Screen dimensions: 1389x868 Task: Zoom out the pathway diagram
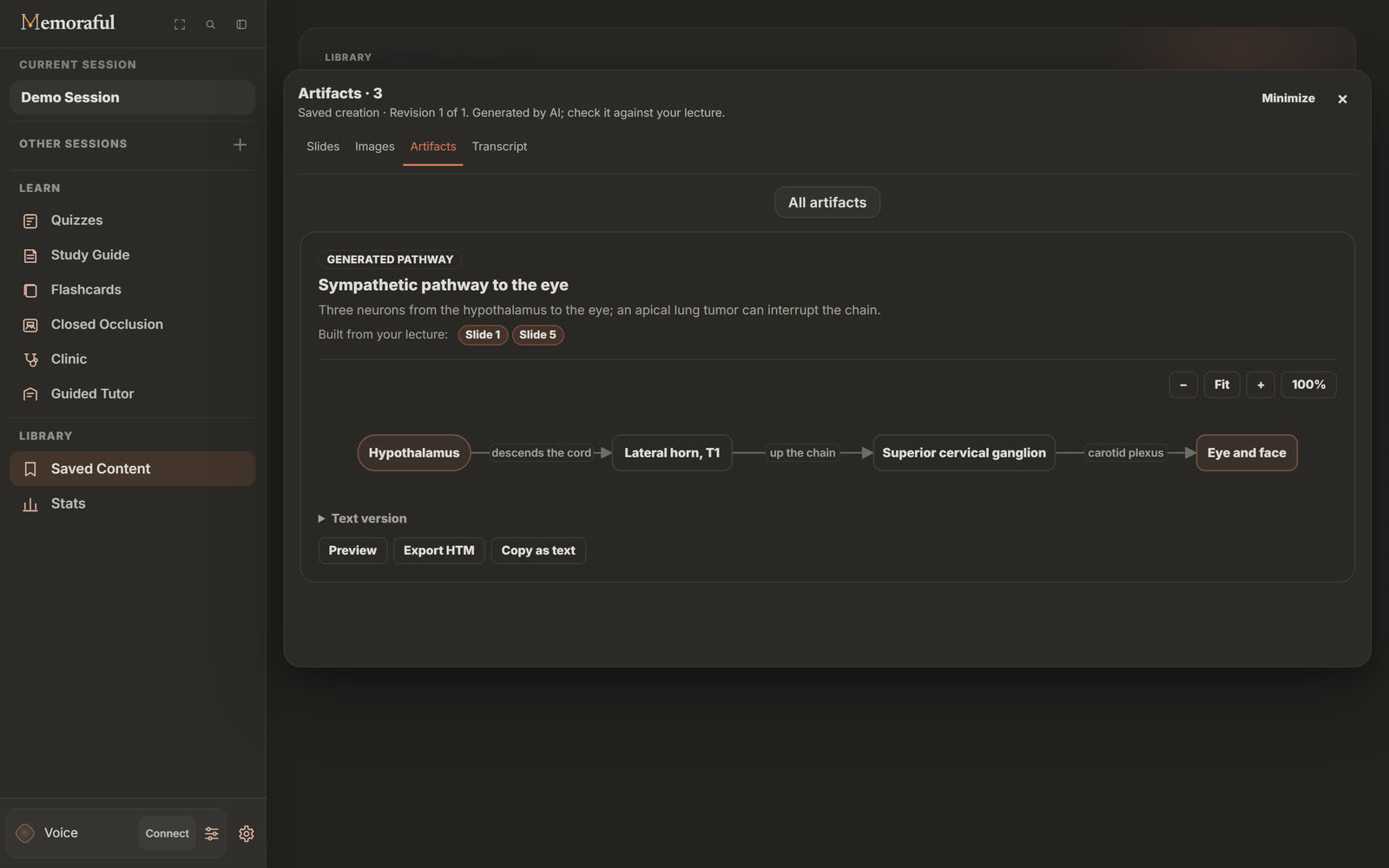point(1183,385)
